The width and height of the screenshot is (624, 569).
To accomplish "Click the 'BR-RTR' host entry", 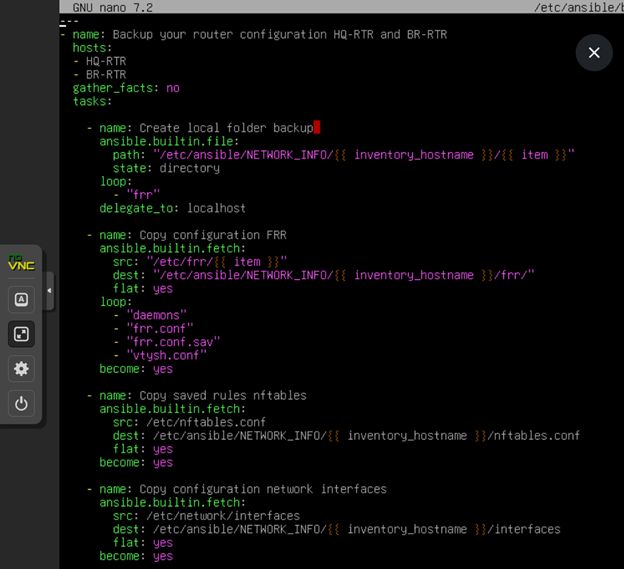I will [106, 74].
